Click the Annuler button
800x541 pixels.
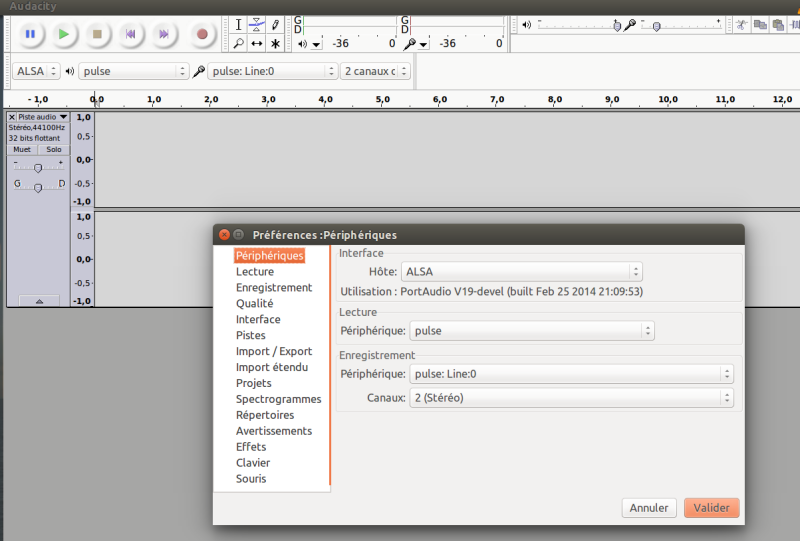tap(648, 508)
